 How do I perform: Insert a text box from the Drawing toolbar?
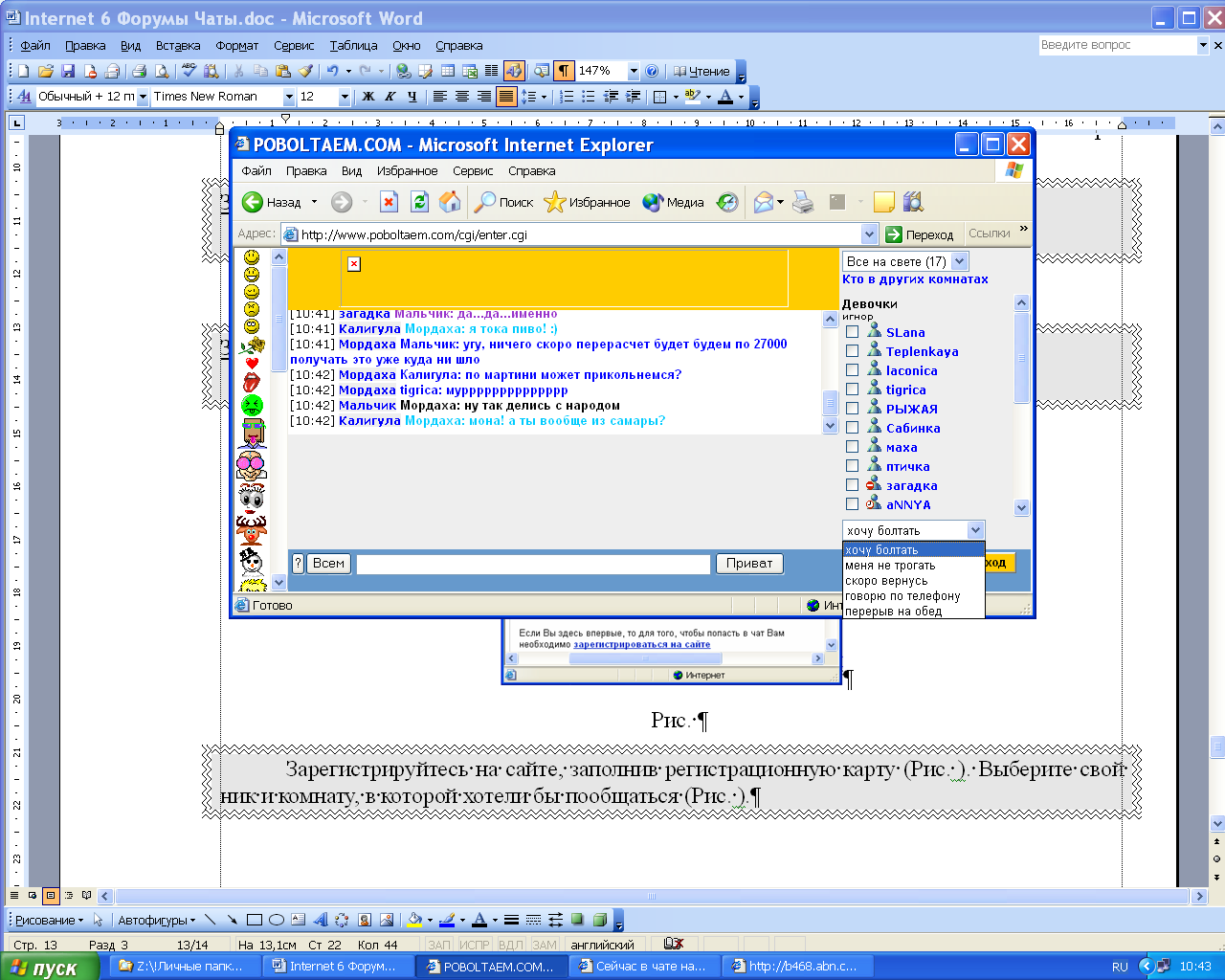pyautogui.click(x=298, y=920)
